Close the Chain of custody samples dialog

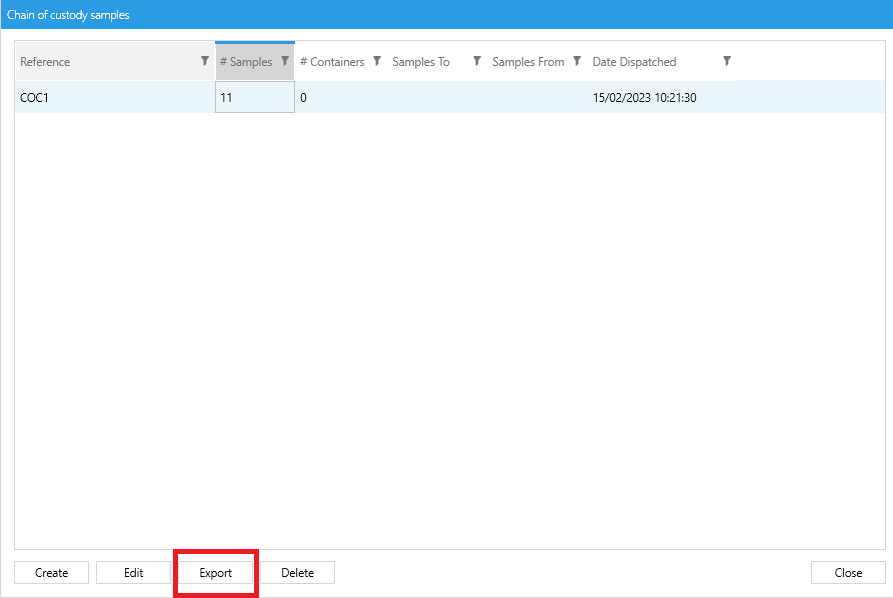coord(848,572)
